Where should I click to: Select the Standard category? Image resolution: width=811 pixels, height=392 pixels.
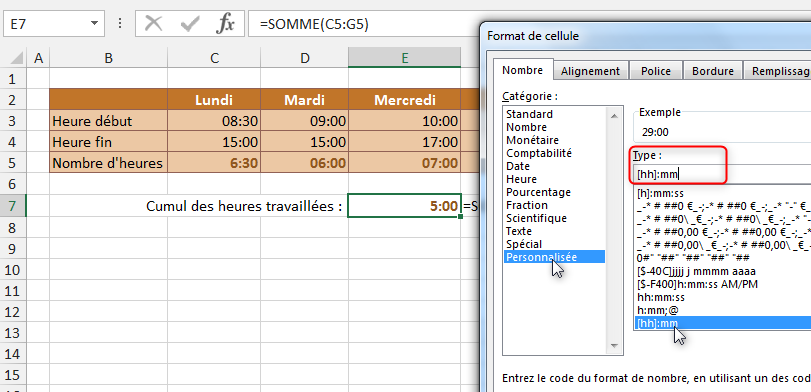pyautogui.click(x=529, y=114)
